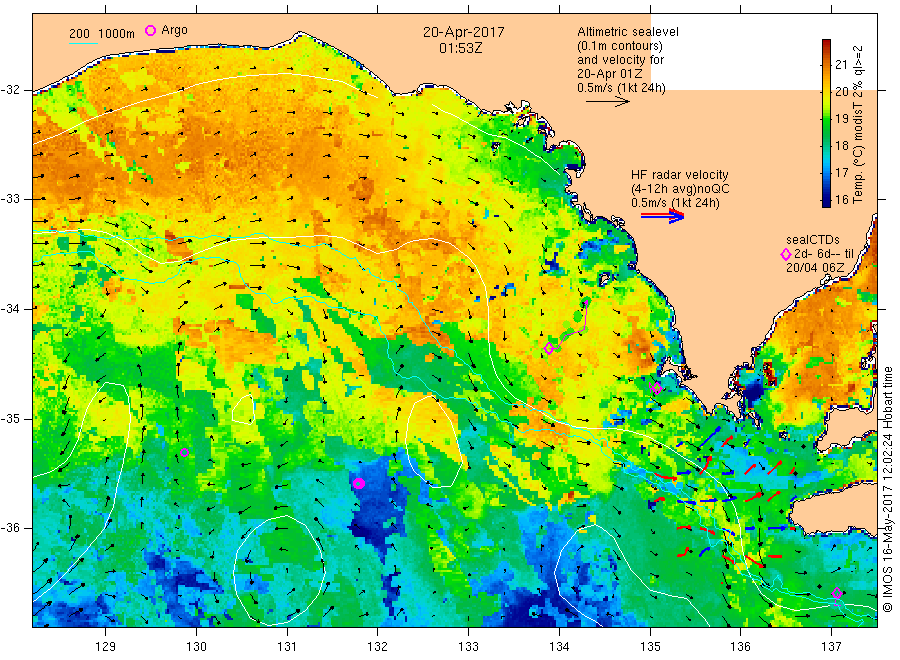Screen dimensions: 900x660
Task: Click the Altimetric sealevel heading
Action: (x=628, y=32)
